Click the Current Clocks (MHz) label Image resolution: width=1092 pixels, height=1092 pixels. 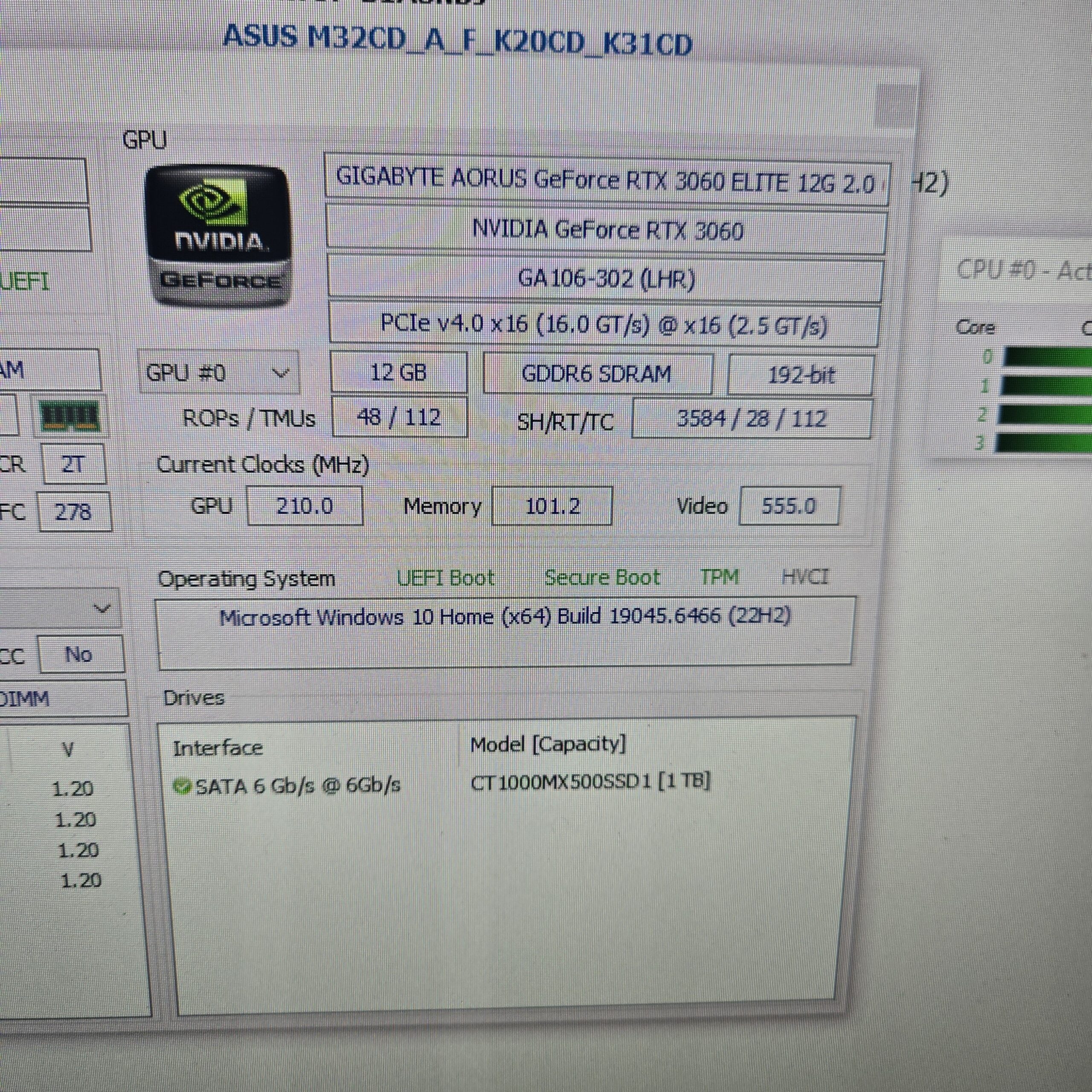coord(262,465)
